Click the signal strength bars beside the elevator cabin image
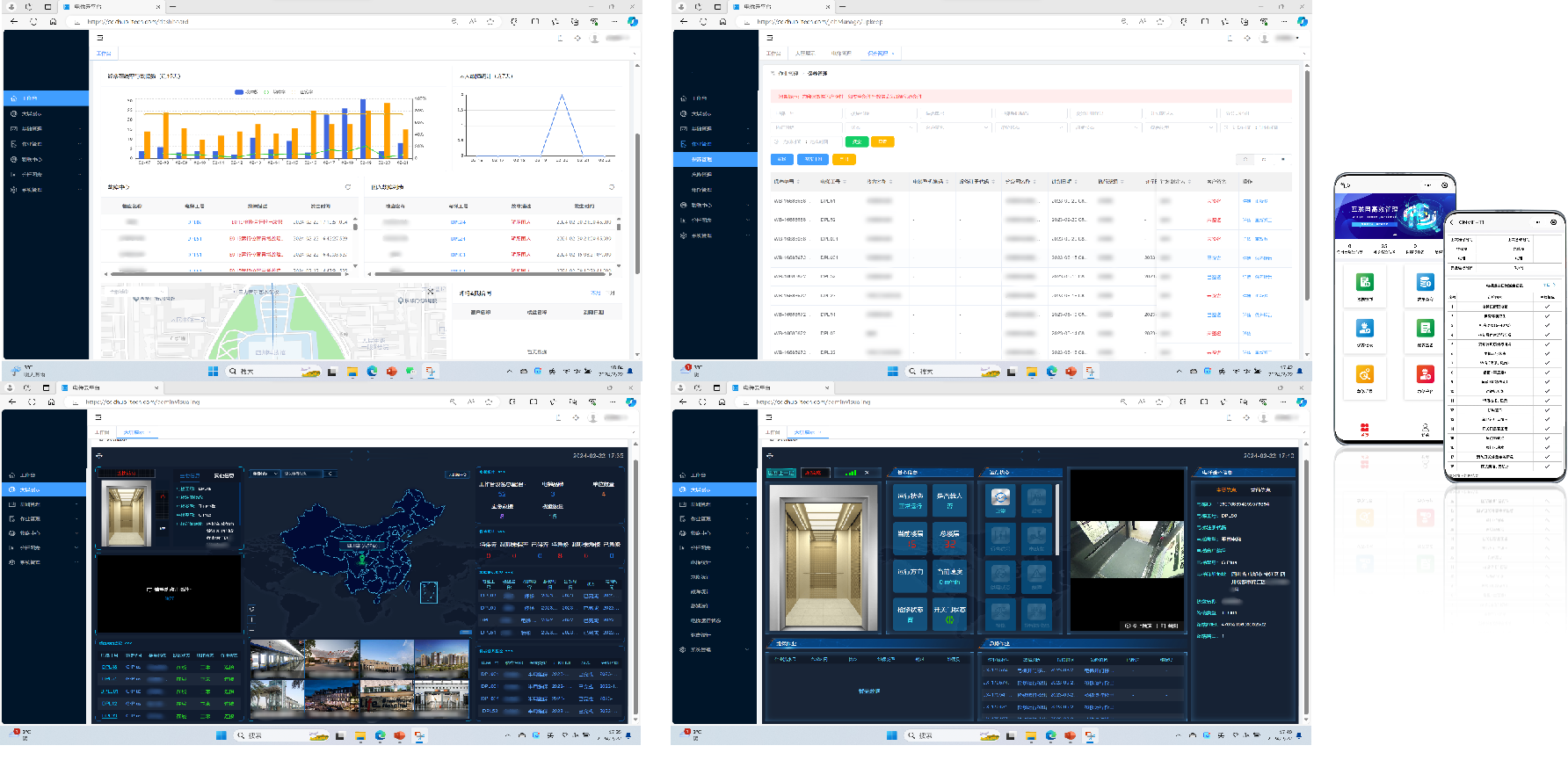 coord(850,473)
